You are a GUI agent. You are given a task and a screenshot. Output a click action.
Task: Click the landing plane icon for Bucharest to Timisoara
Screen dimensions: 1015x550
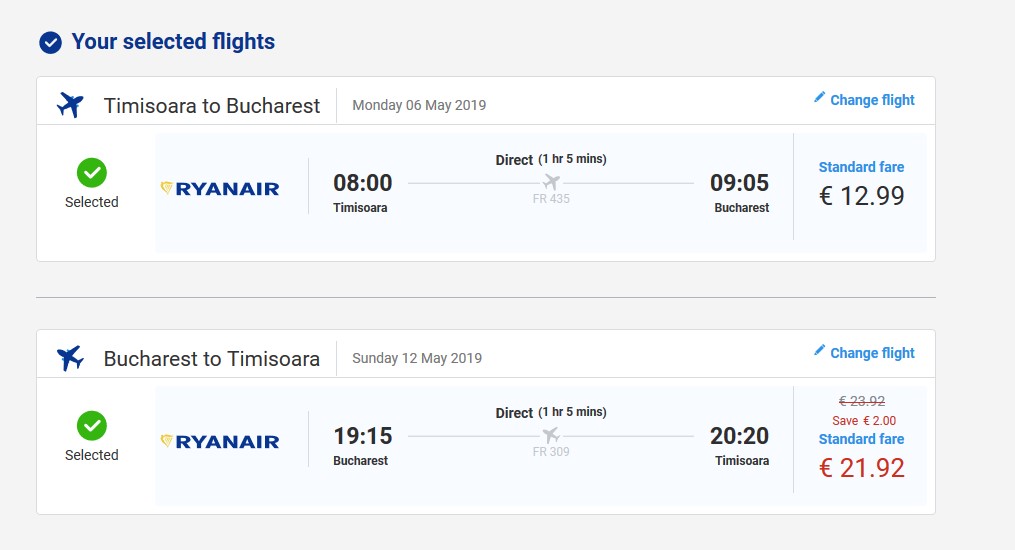(x=70, y=358)
